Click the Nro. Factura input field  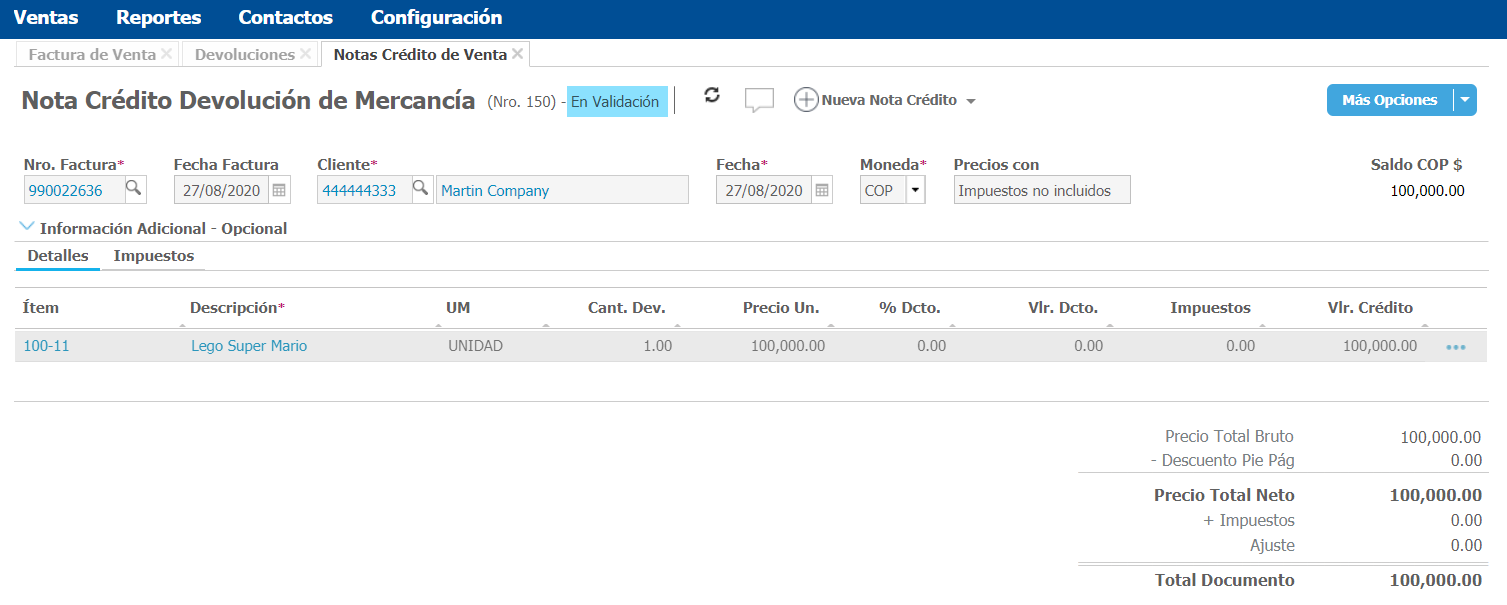tap(72, 190)
